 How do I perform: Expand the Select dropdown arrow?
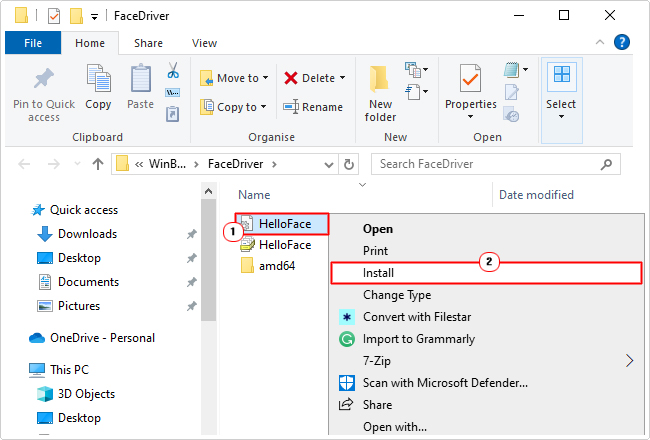[x=561, y=117]
